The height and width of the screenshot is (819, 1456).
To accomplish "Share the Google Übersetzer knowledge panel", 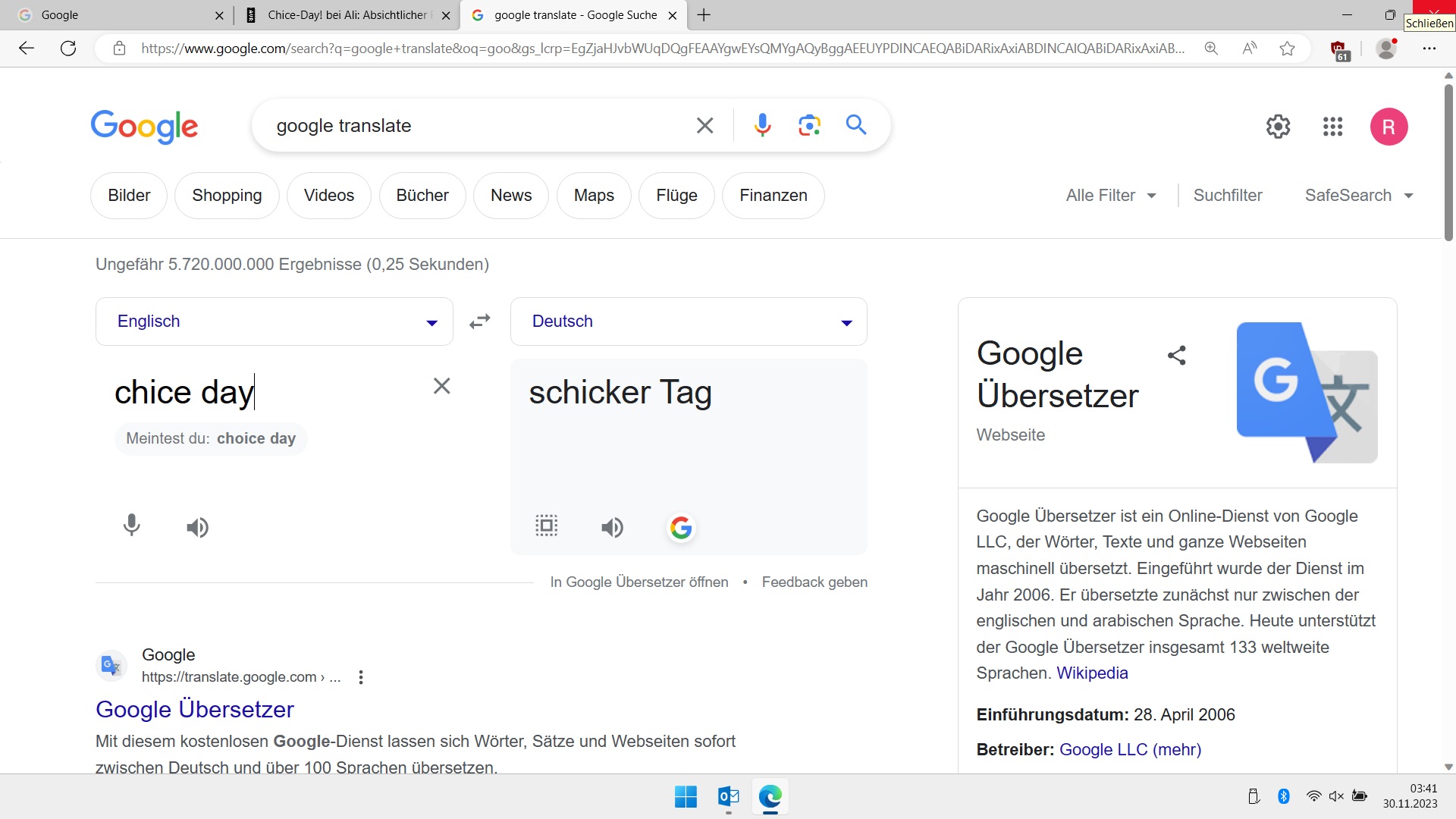I will pos(1176,355).
